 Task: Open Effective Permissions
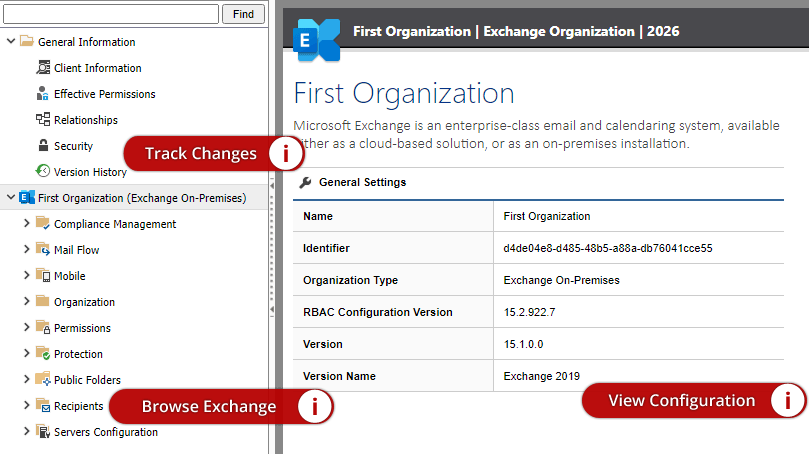[105, 94]
